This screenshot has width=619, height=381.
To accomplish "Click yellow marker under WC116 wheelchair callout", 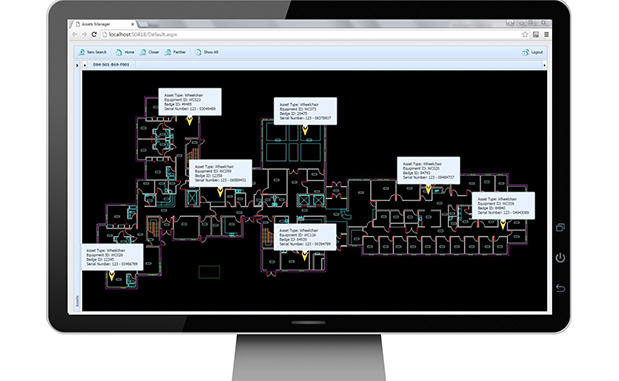I will click(304, 256).
